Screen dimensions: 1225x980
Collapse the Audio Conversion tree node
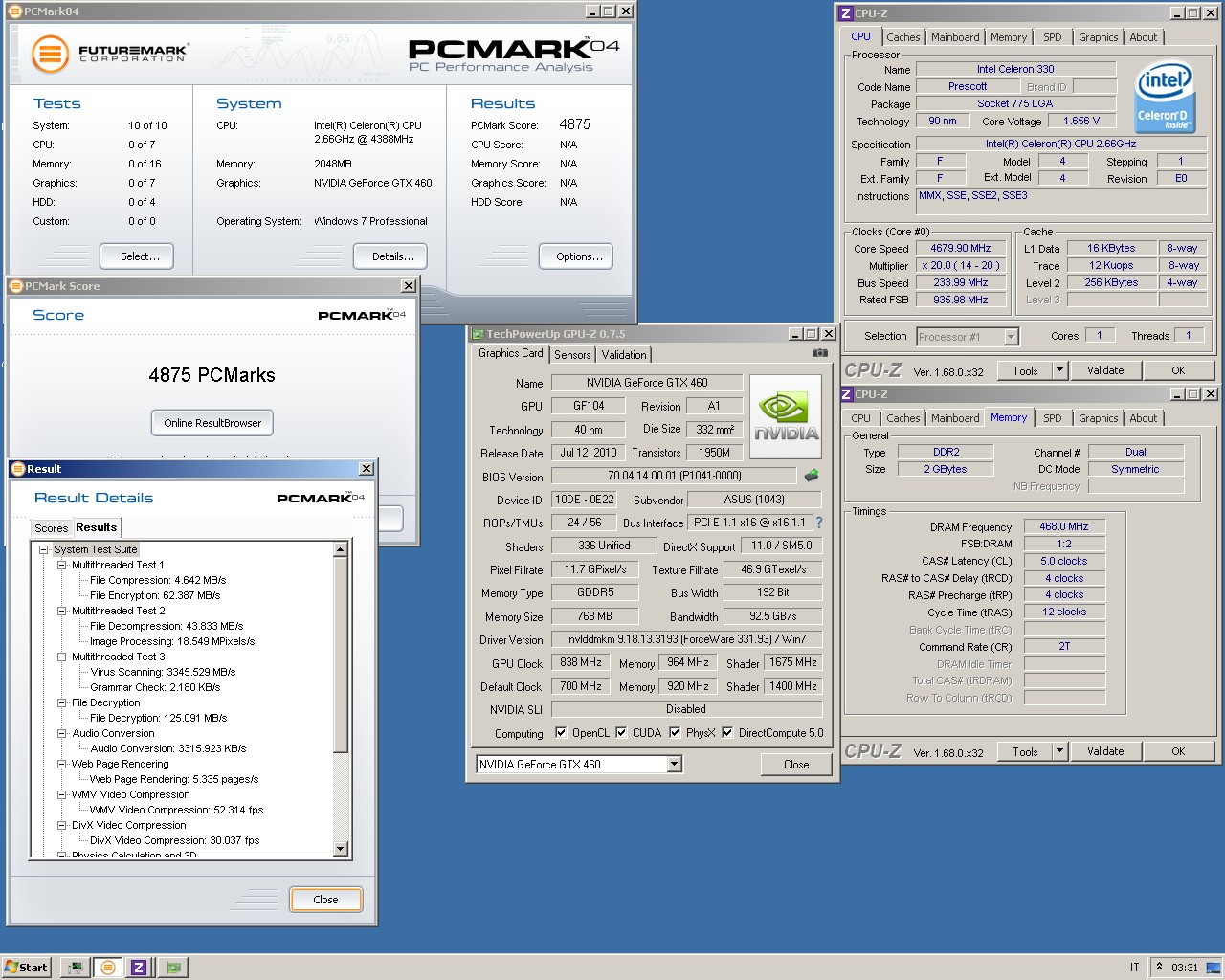point(61,733)
